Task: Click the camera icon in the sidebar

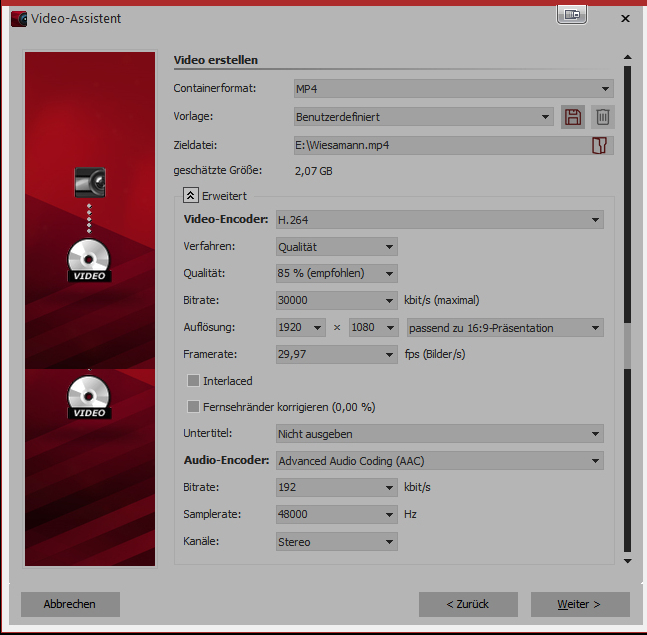Action: (x=90, y=182)
